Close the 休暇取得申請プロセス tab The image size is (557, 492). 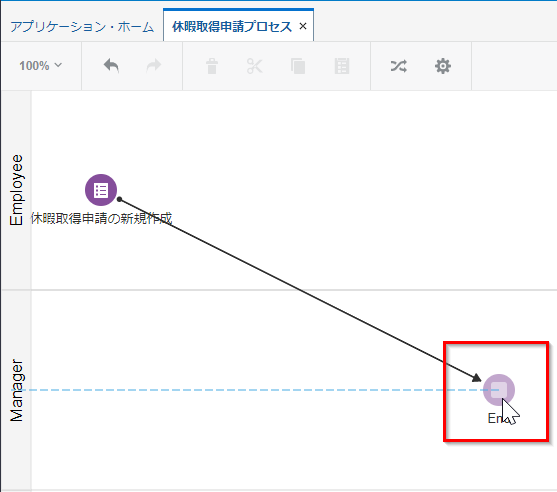pyautogui.click(x=303, y=26)
